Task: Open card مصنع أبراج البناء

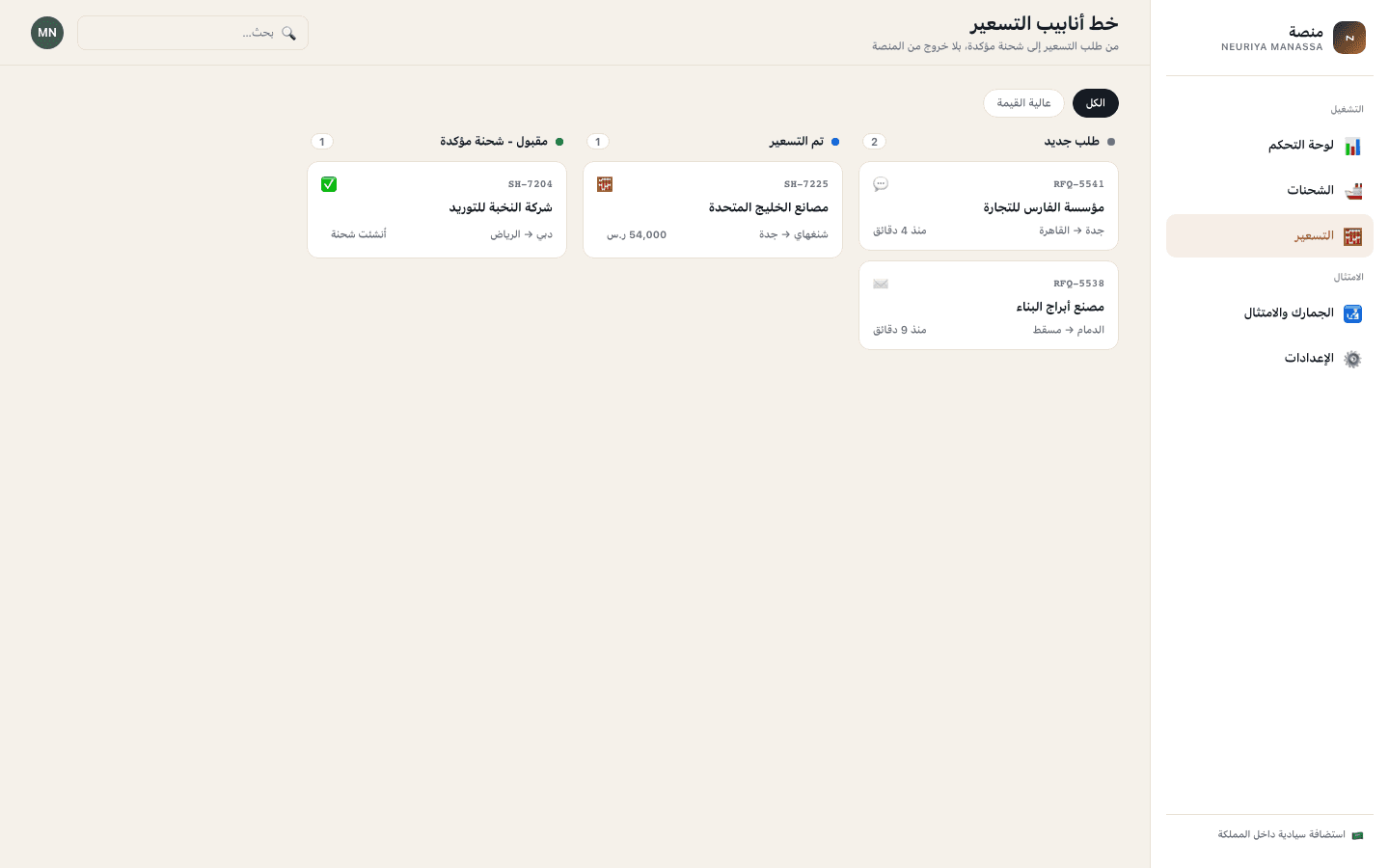Action: pos(989,306)
